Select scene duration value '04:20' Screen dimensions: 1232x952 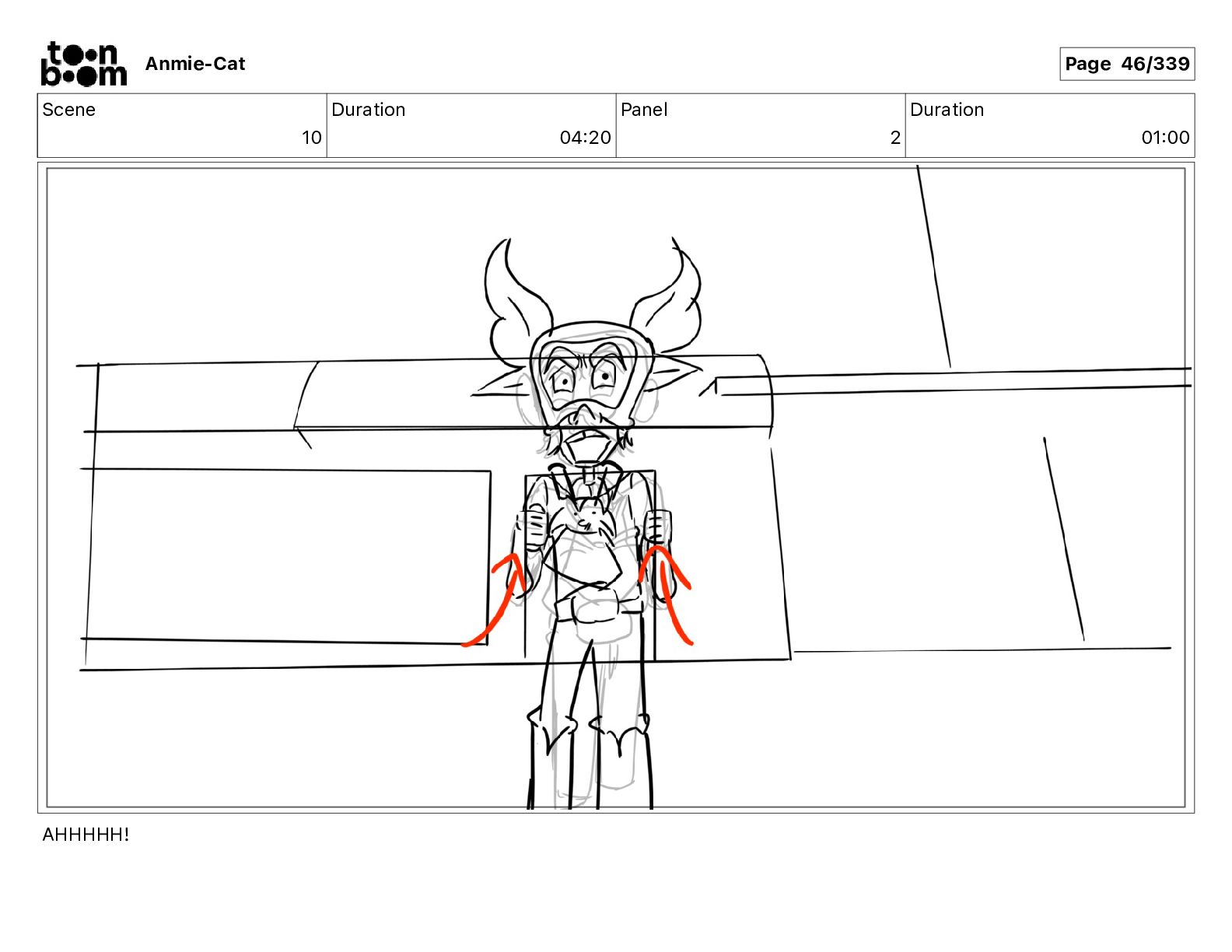point(585,138)
